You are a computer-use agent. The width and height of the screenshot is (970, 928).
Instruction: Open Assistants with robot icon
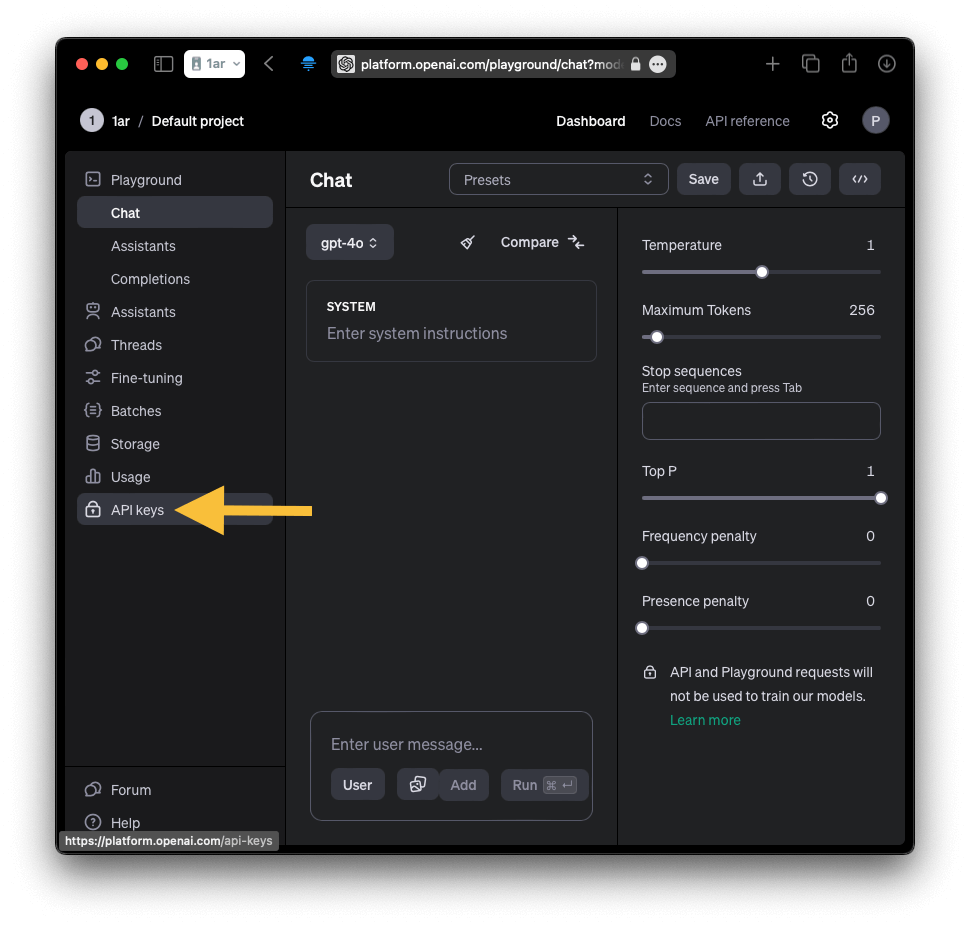(175, 312)
